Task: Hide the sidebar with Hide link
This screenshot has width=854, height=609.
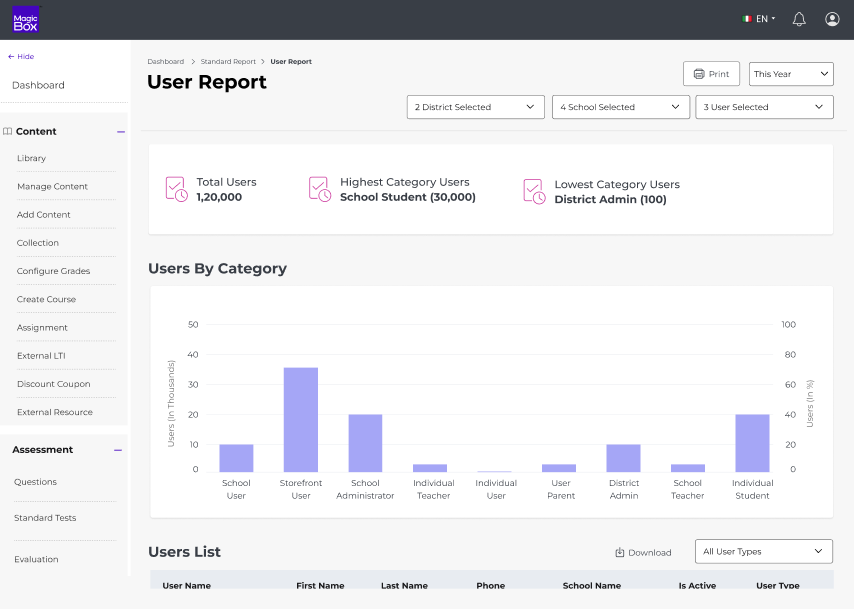Action: click(21, 57)
